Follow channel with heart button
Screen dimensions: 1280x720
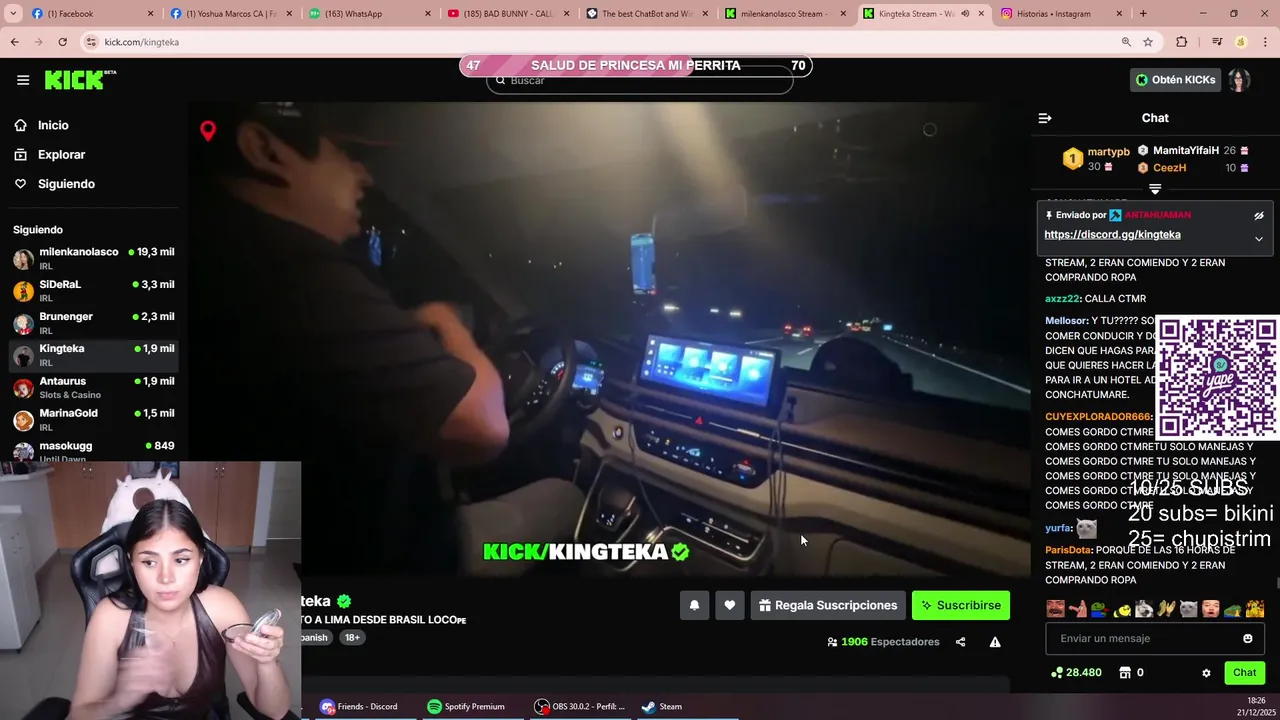coord(730,605)
